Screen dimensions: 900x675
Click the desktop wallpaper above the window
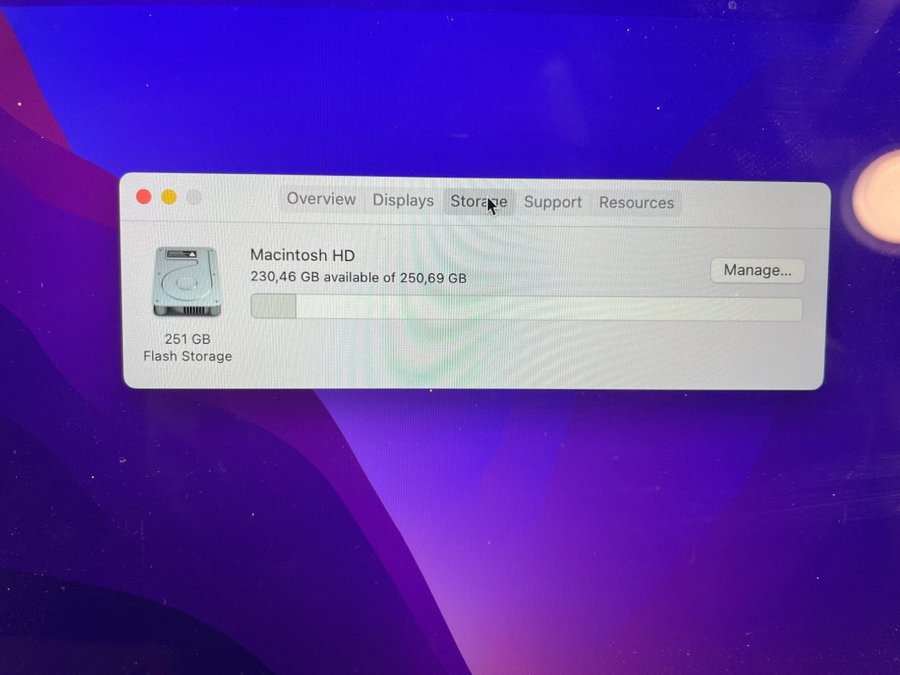(x=450, y=90)
